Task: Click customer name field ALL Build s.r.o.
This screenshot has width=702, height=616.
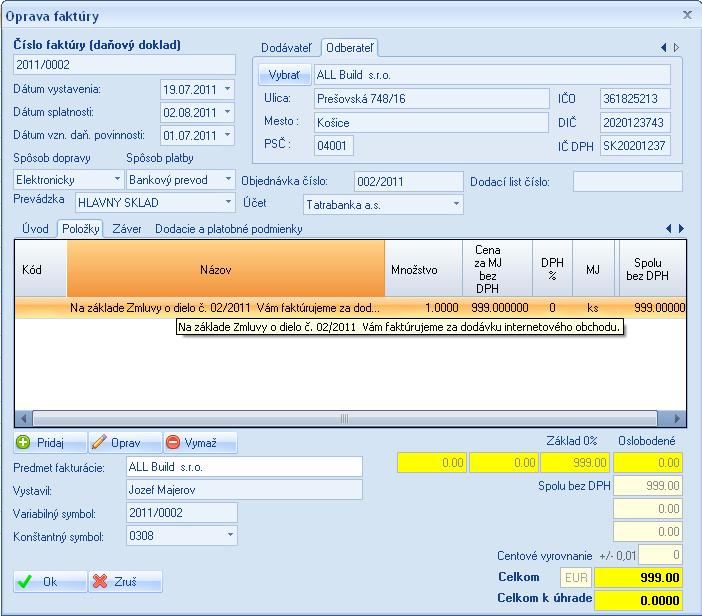Action: click(492, 75)
